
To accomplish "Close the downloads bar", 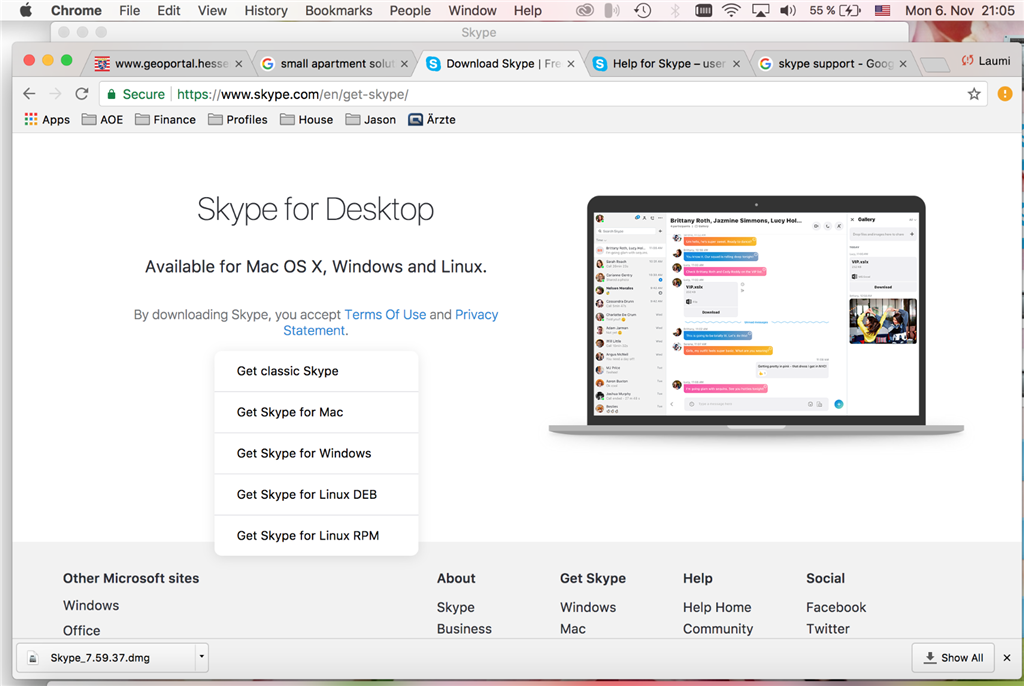I will click(1006, 658).
